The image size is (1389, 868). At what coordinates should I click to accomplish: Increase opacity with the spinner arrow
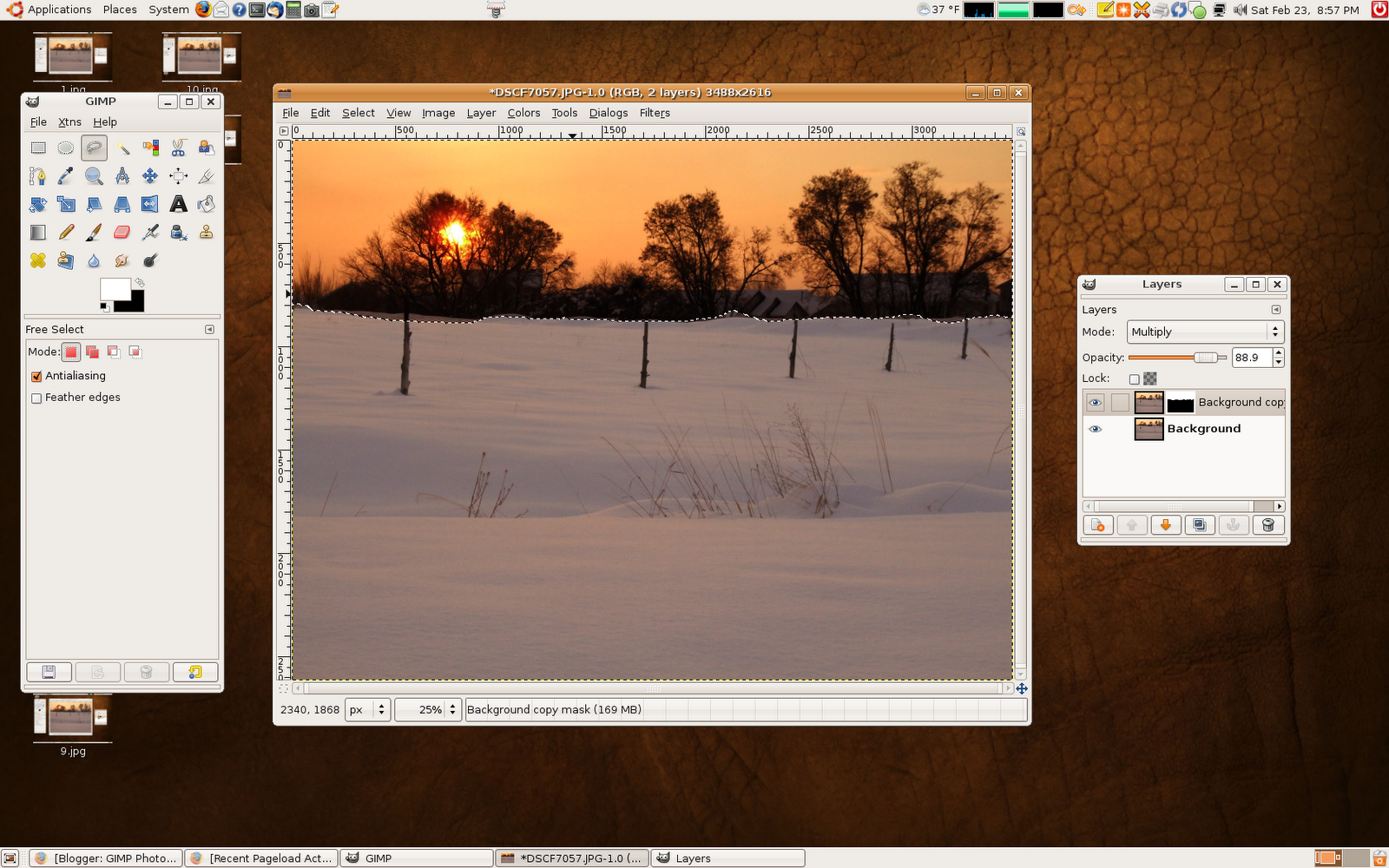(x=1278, y=352)
